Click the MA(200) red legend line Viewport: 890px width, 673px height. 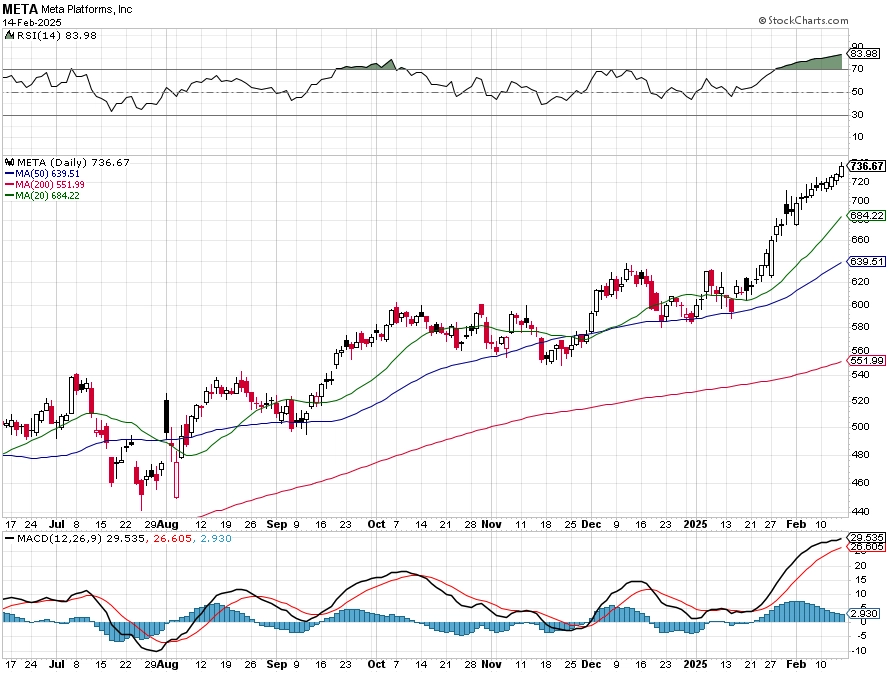pos(9,184)
